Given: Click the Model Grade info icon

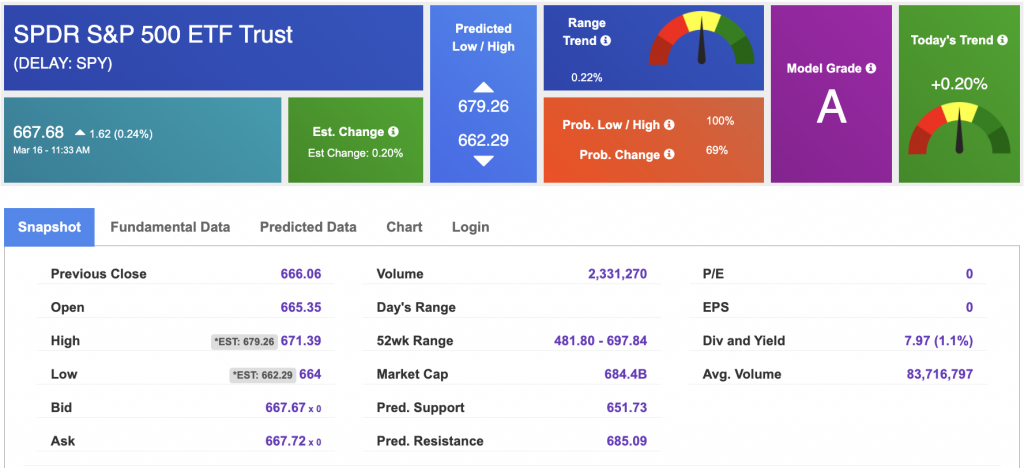Looking at the screenshot, I should tap(870, 68).
